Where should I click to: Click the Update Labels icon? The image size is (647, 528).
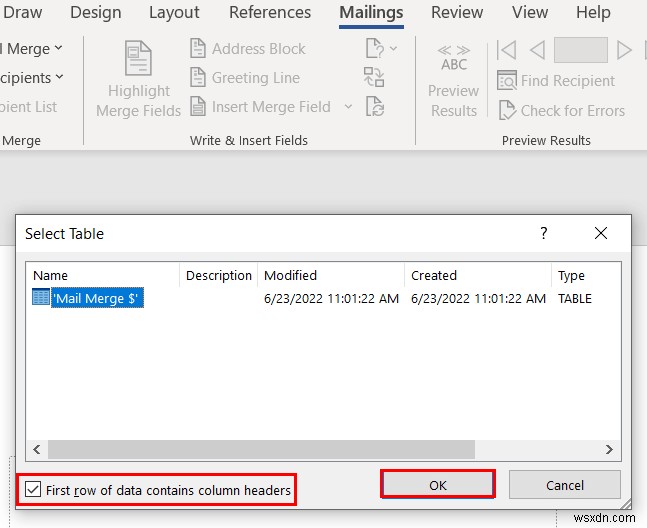[x=375, y=106]
